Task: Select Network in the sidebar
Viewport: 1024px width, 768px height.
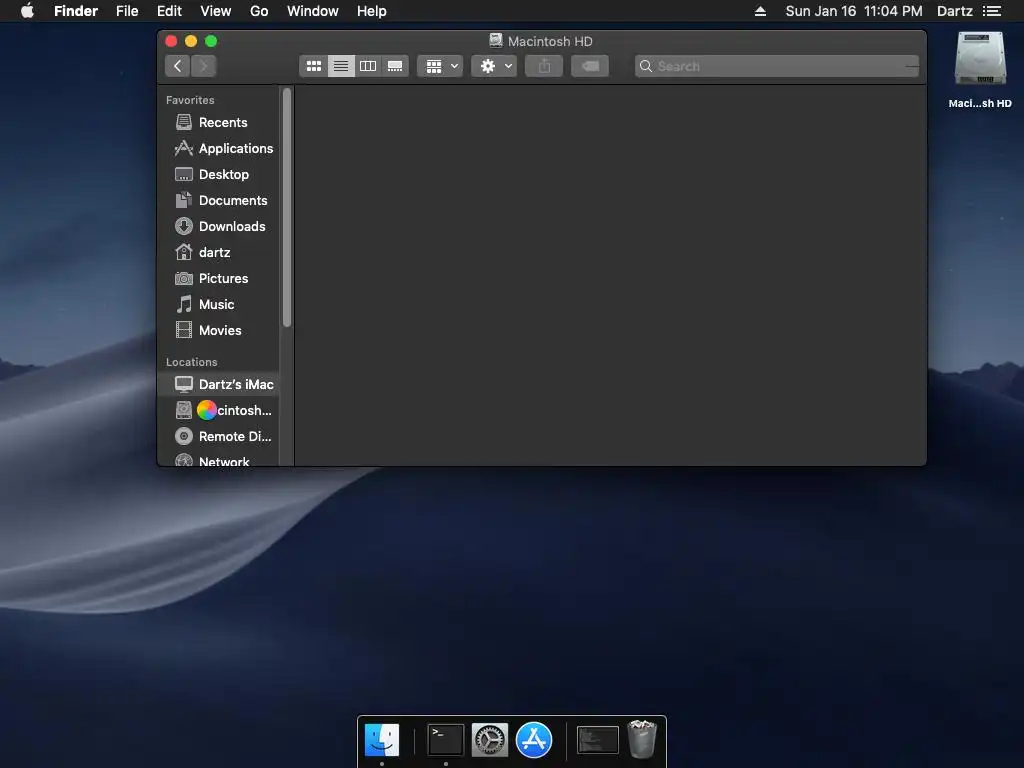Action: (x=220, y=460)
